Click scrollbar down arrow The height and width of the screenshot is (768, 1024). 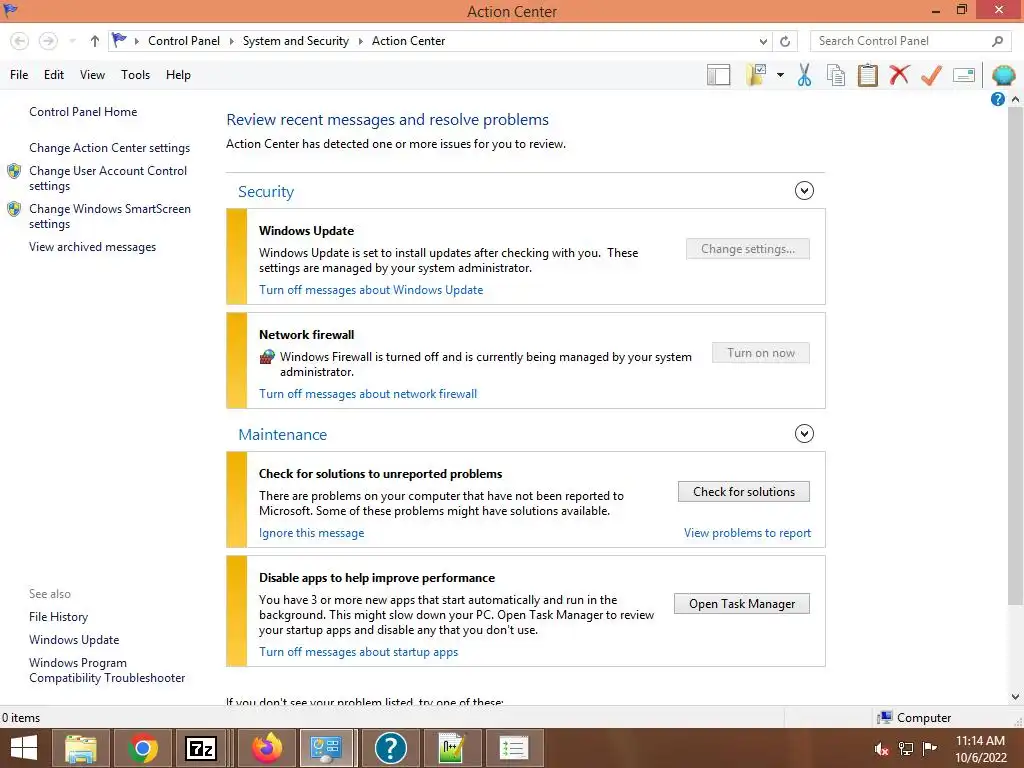1016,697
